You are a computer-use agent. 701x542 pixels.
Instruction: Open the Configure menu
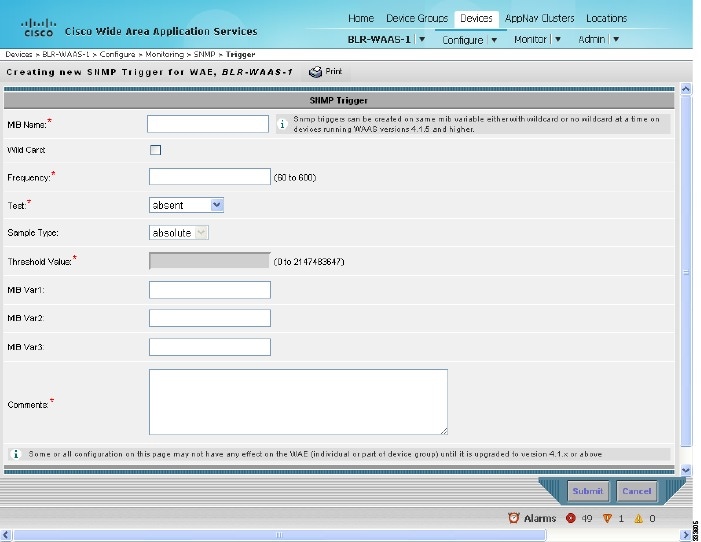point(463,40)
